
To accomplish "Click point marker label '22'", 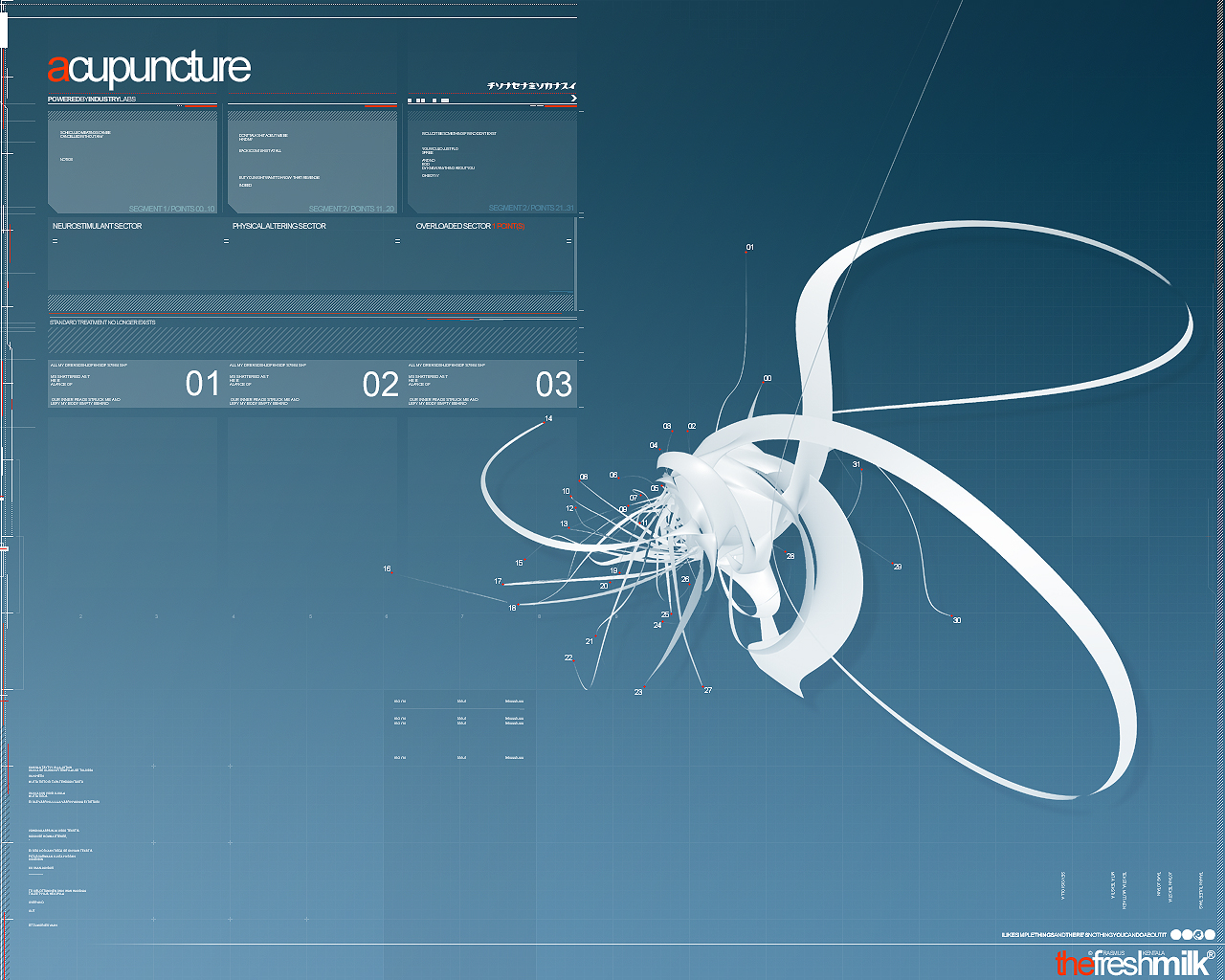I will (568, 658).
